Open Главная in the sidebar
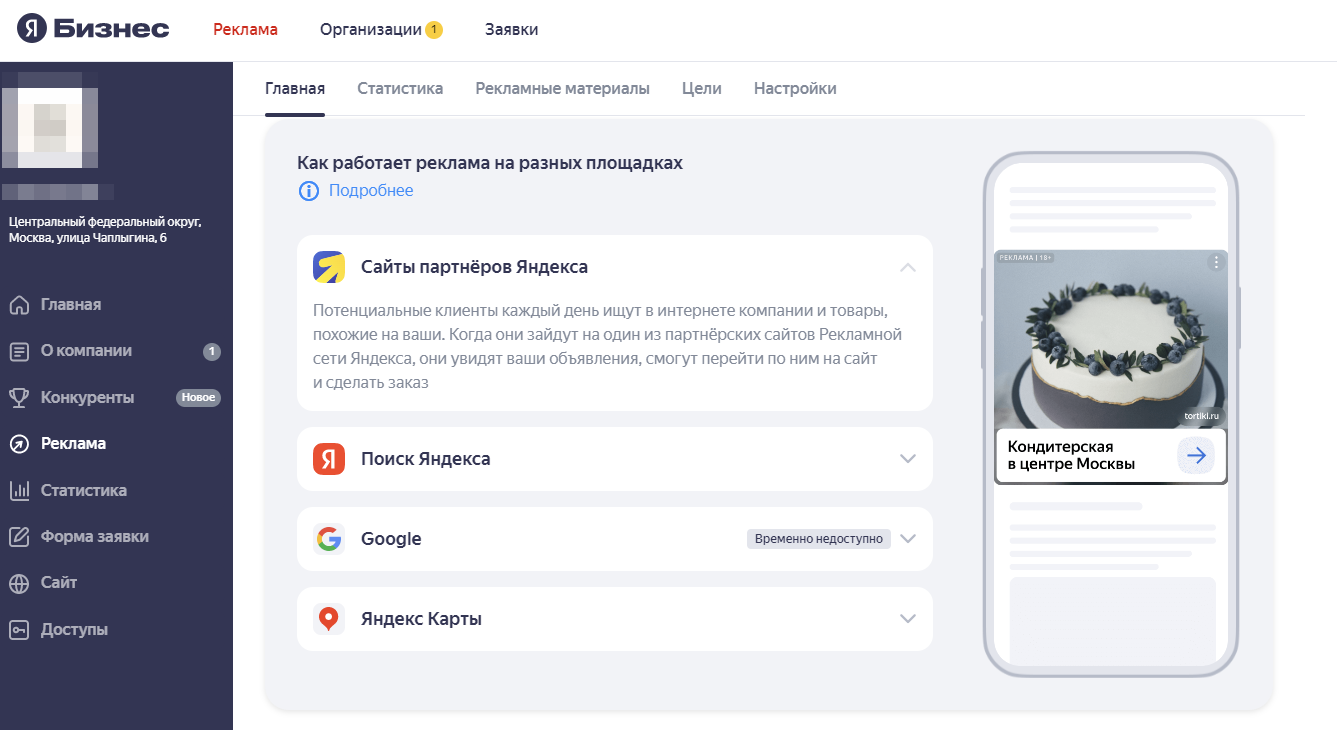1337x730 pixels. tap(71, 305)
